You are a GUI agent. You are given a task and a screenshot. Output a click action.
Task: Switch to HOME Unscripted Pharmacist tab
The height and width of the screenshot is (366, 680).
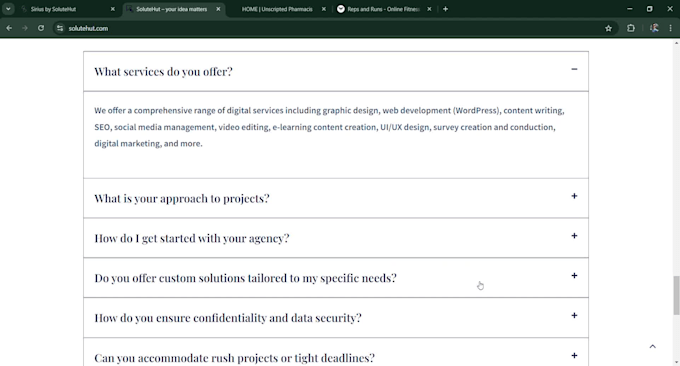[x=278, y=9]
